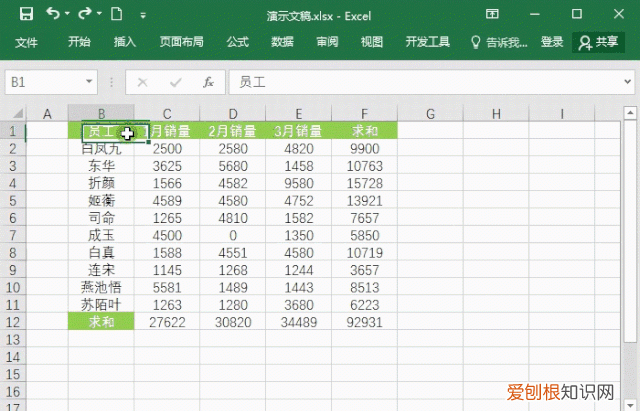Click header cell 求和 in column F
640x411 pixels.
[x=364, y=131]
